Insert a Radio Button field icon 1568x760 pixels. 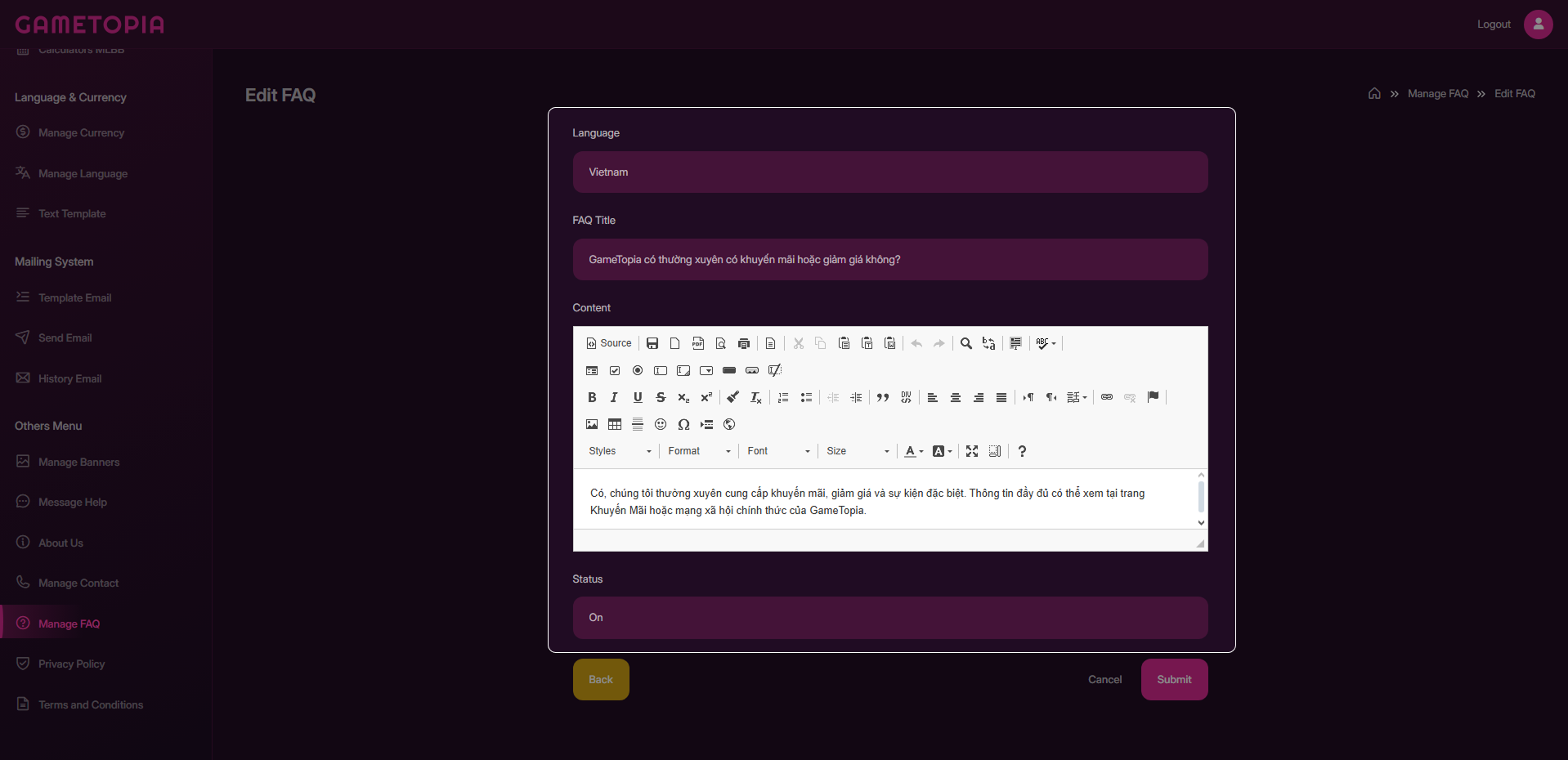(x=638, y=370)
